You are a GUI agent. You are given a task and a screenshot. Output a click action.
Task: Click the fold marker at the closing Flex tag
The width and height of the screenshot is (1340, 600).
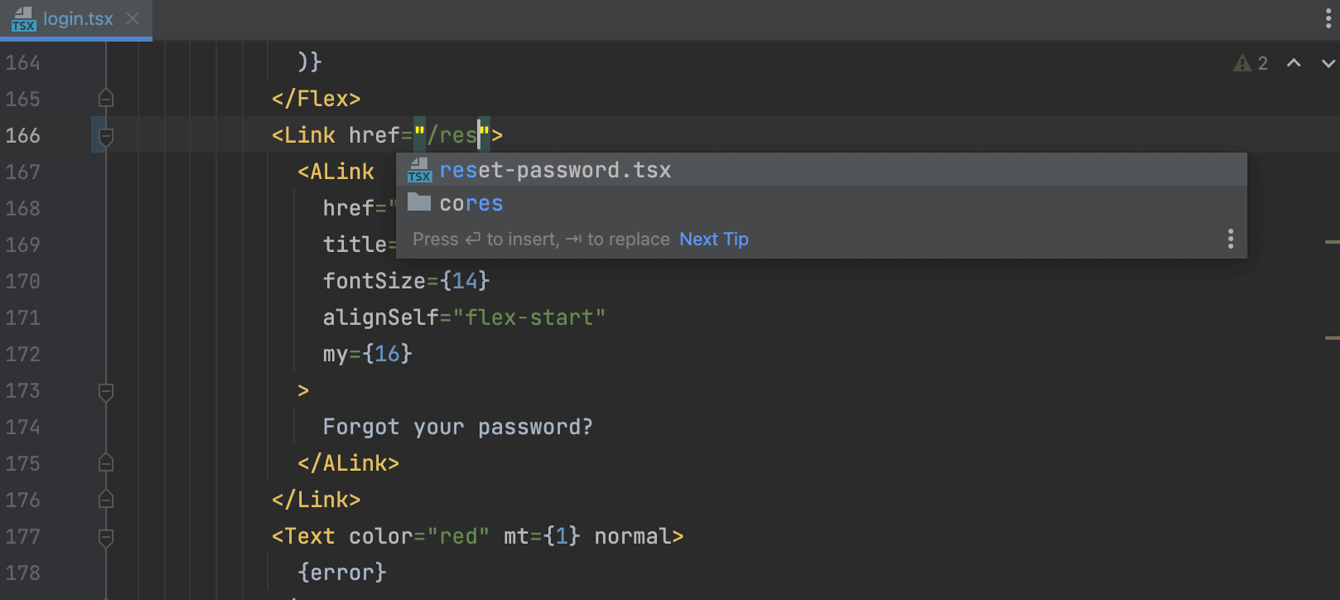[106, 99]
